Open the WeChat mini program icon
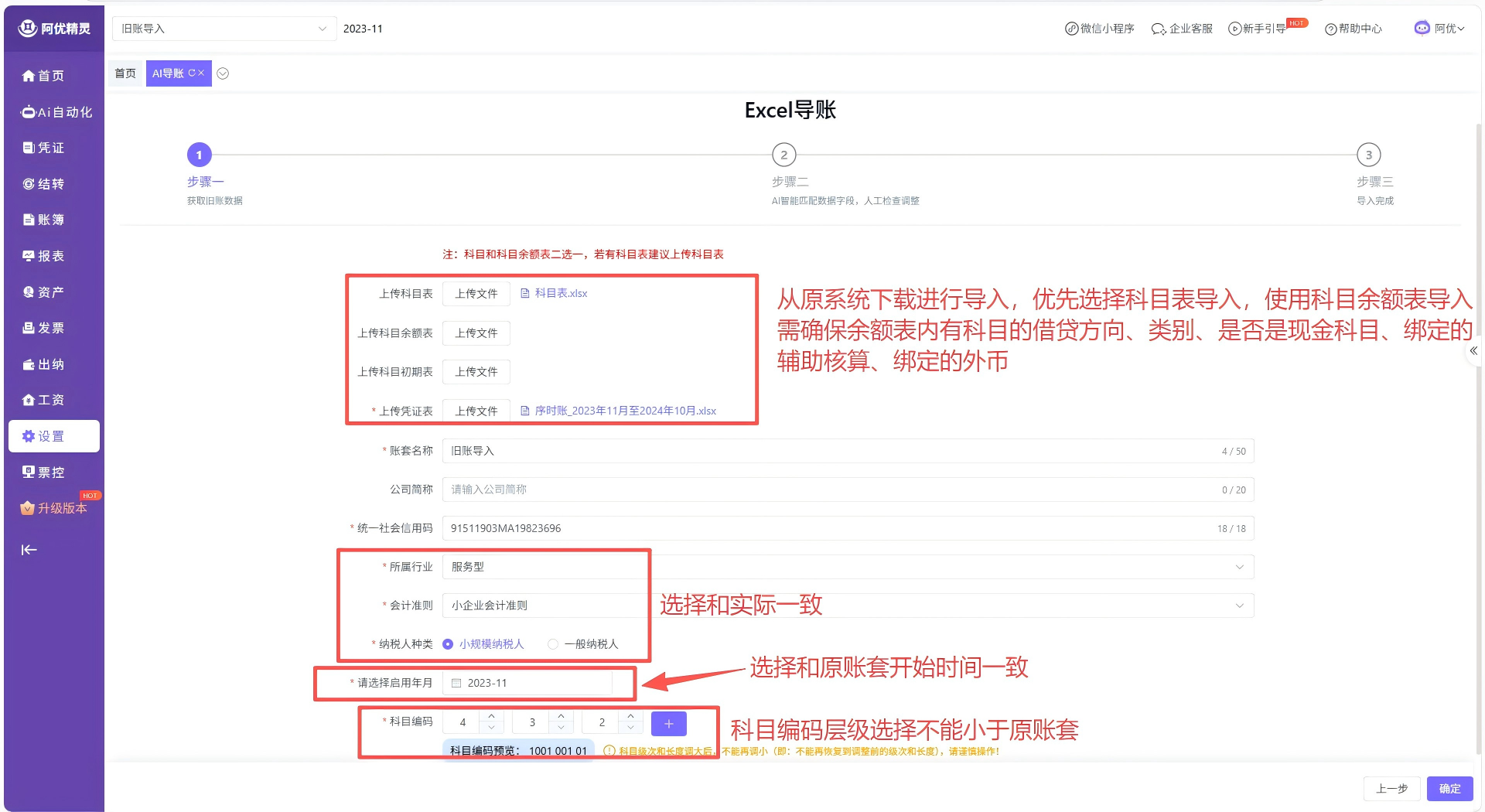This screenshot has width=1485, height=812. [1071, 29]
